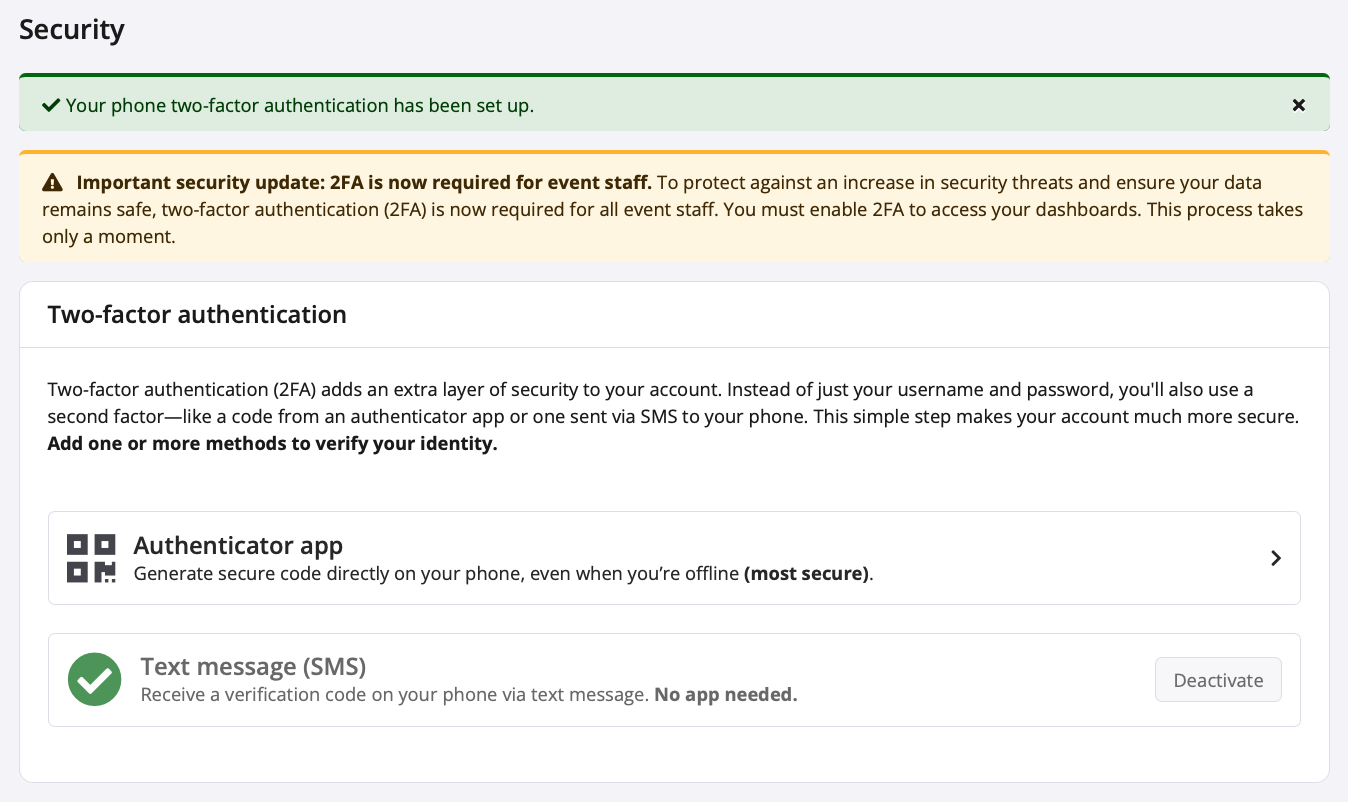
Task: Select the "Text message (SMS)" title
Action: 253,666
